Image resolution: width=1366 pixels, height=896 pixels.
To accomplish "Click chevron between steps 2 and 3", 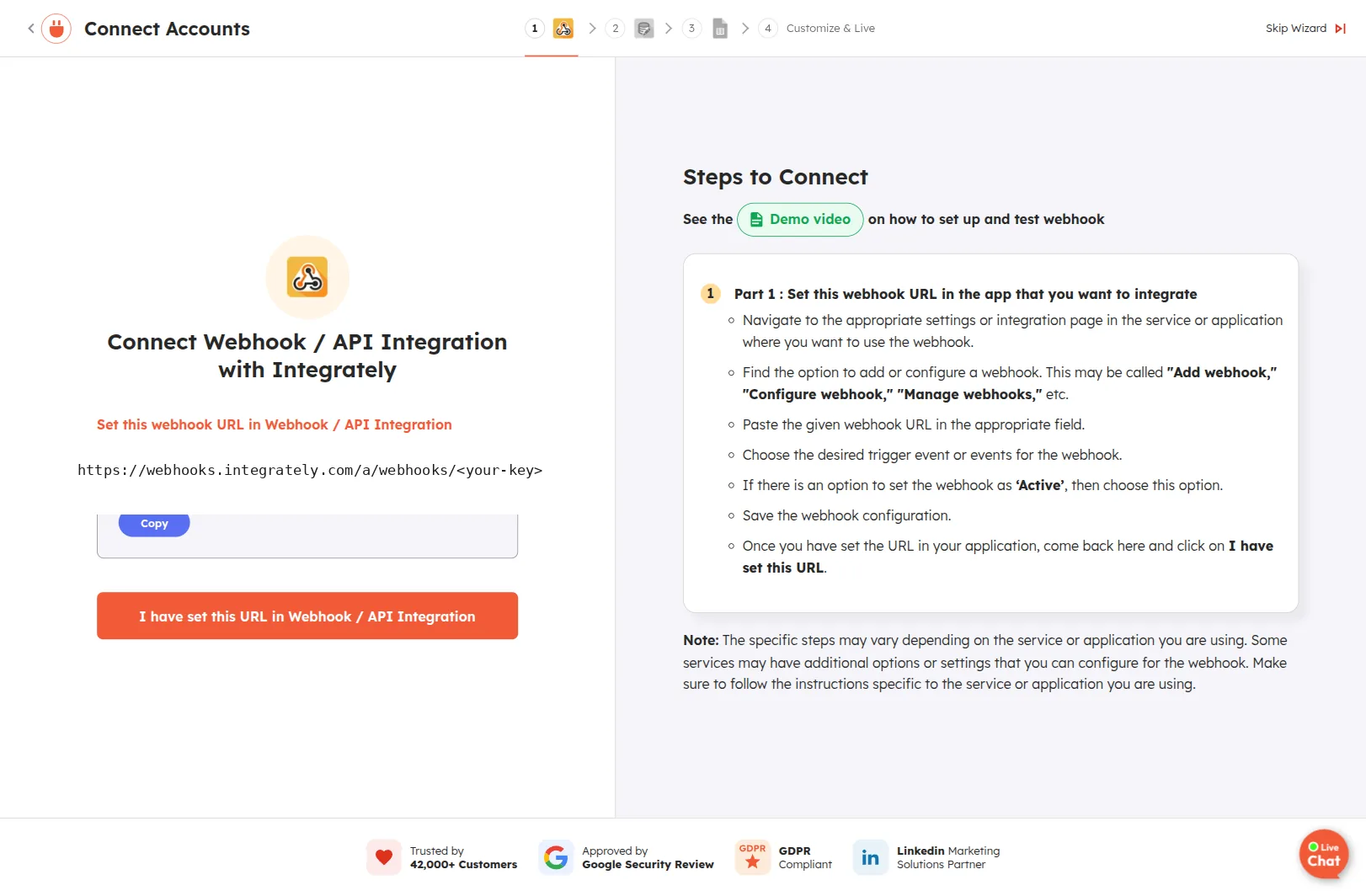I will (x=668, y=29).
